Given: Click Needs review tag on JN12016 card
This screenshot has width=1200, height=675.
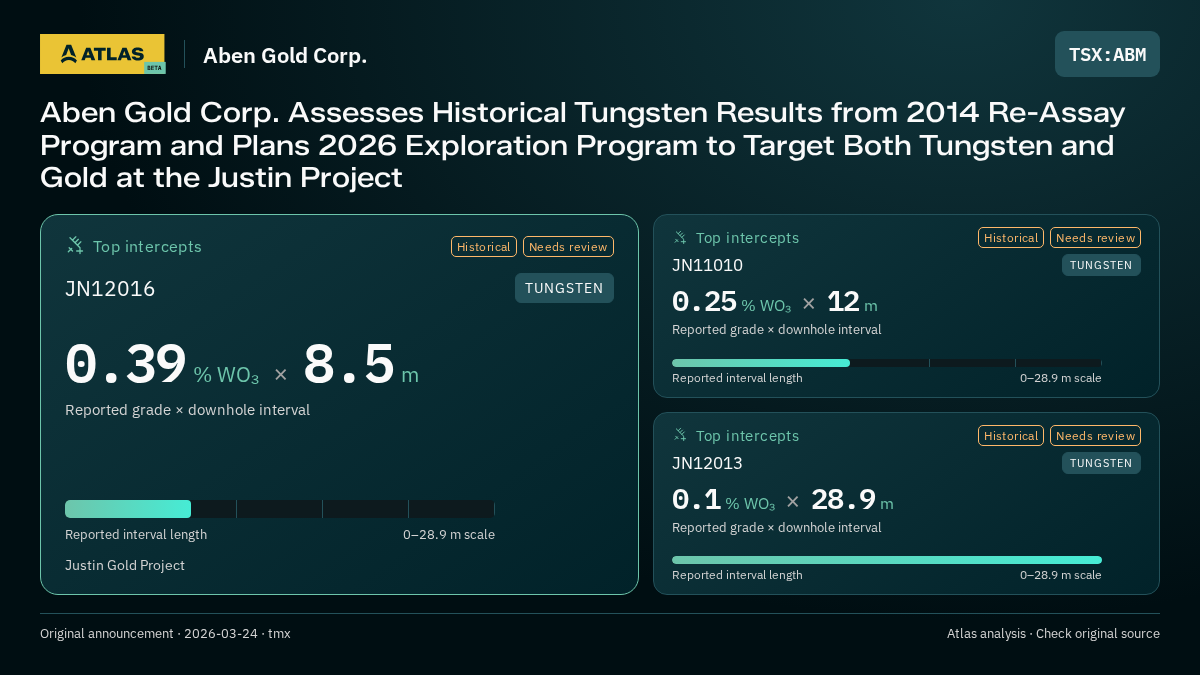Looking at the screenshot, I should [x=568, y=247].
